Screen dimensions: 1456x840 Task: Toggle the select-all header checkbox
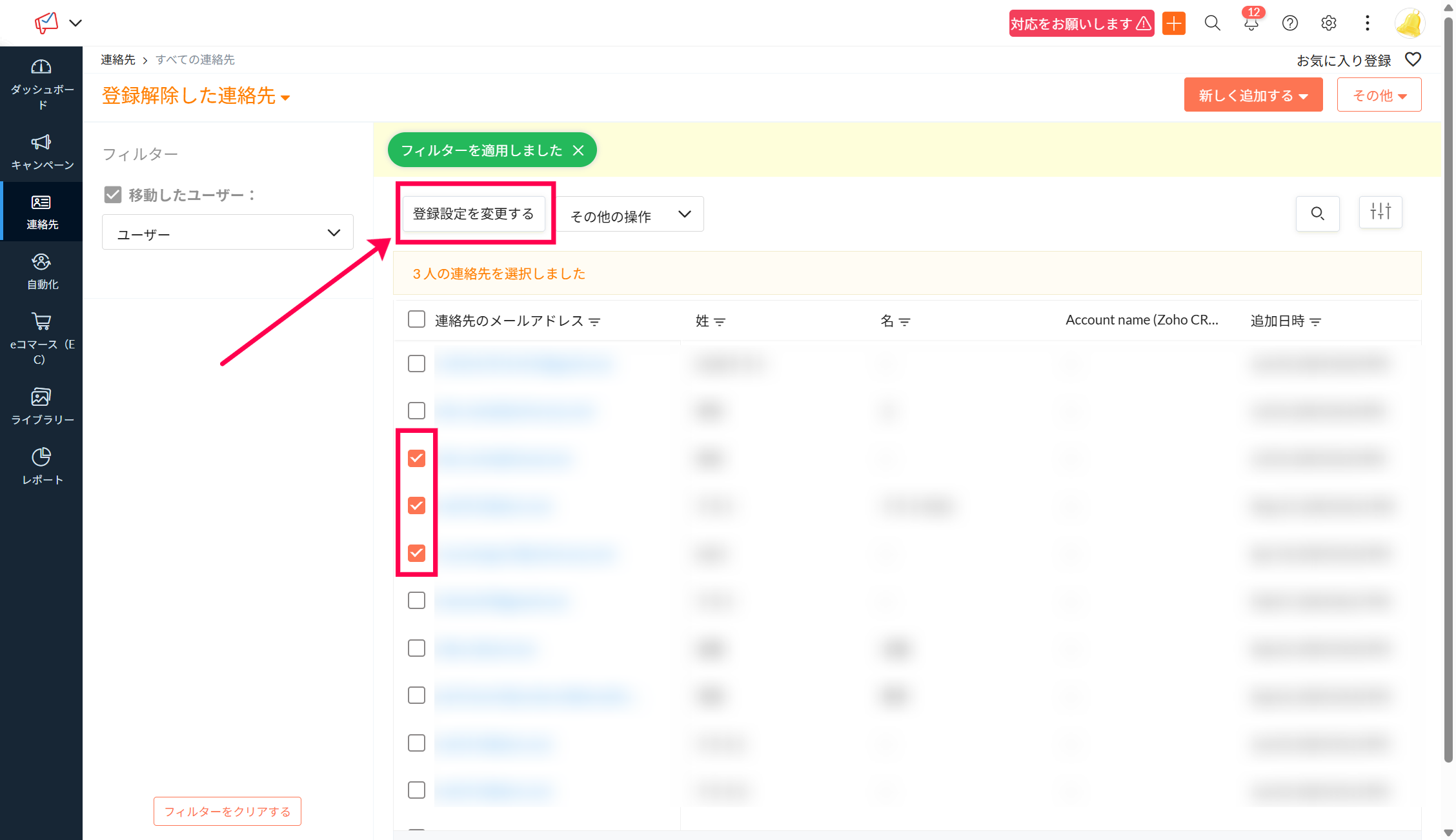coord(416,319)
